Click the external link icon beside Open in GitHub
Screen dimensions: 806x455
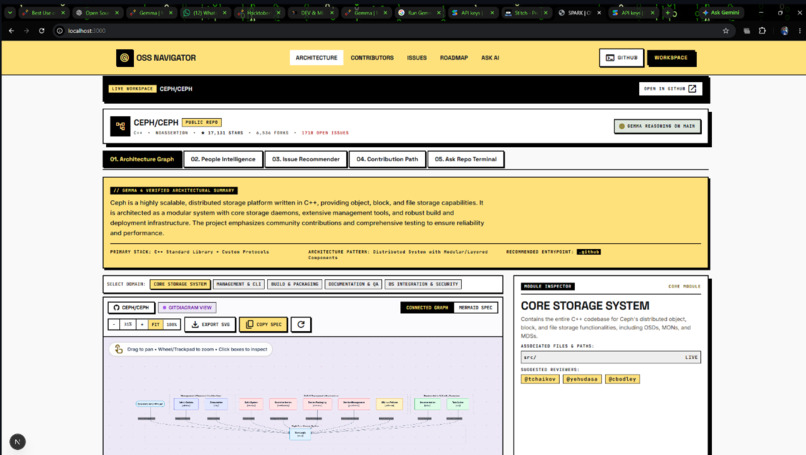692,88
